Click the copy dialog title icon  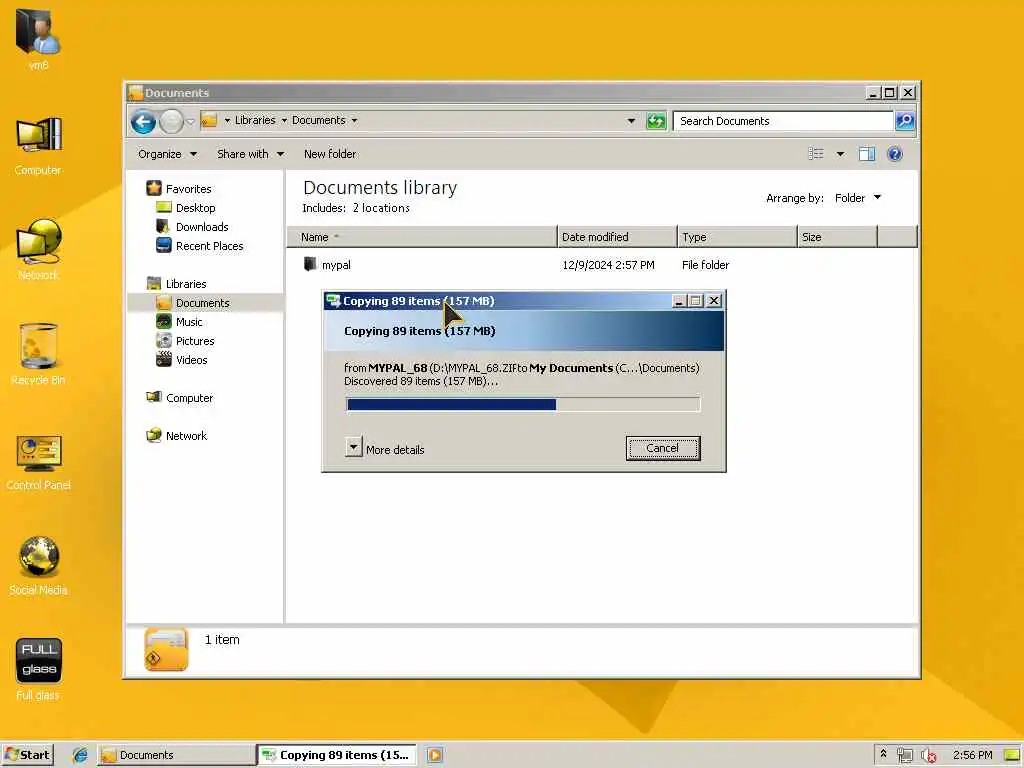[333, 300]
